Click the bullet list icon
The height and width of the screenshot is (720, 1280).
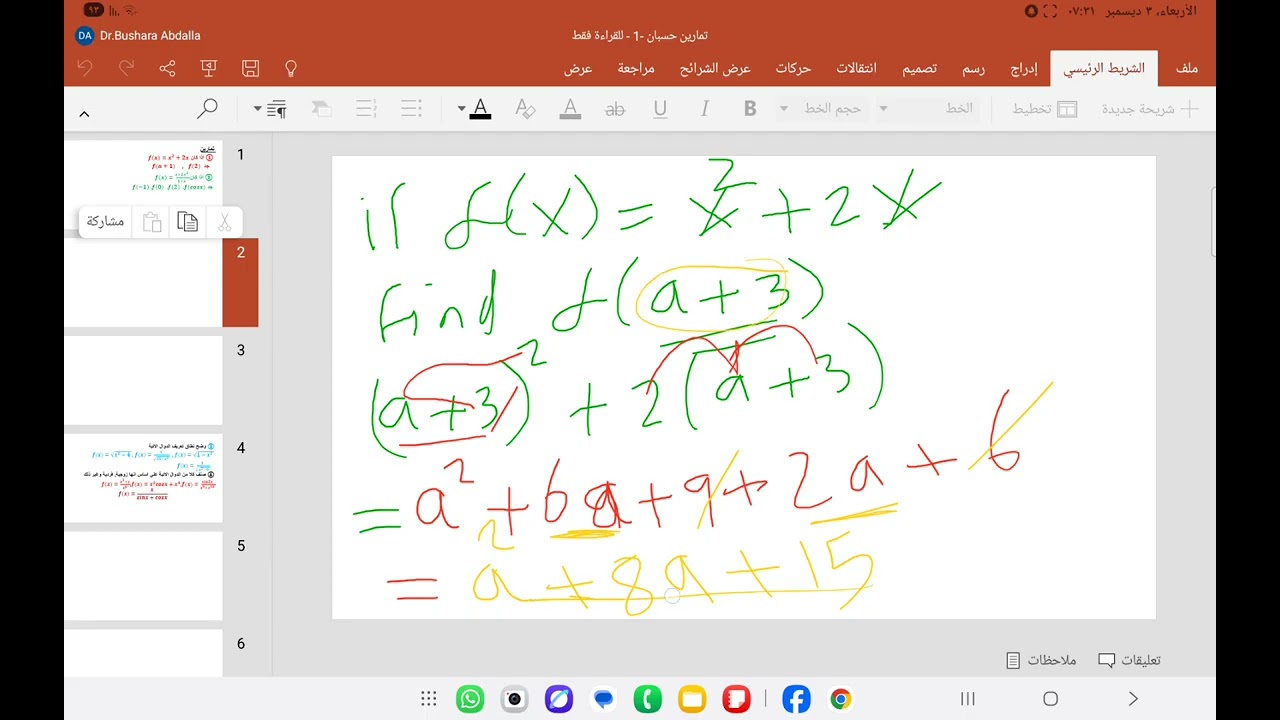click(x=411, y=109)
